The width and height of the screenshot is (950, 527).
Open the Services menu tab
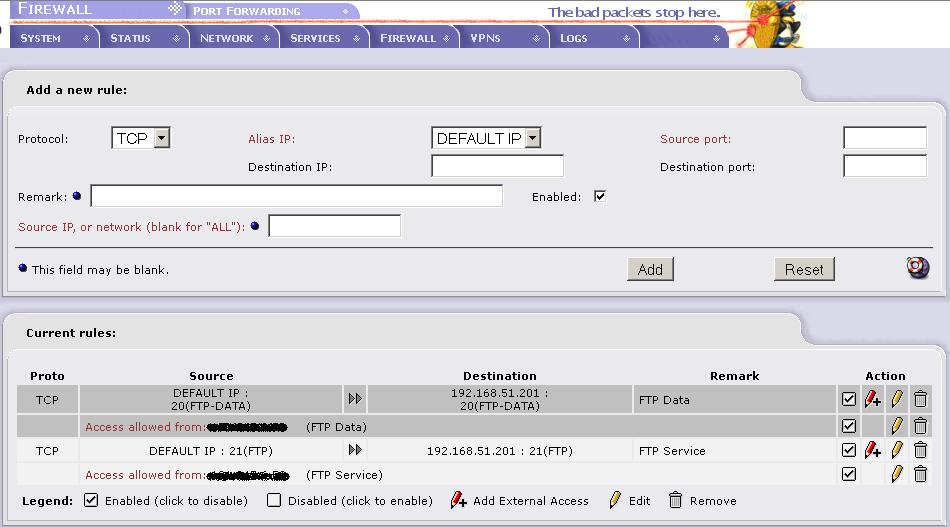tap(324, 38)
